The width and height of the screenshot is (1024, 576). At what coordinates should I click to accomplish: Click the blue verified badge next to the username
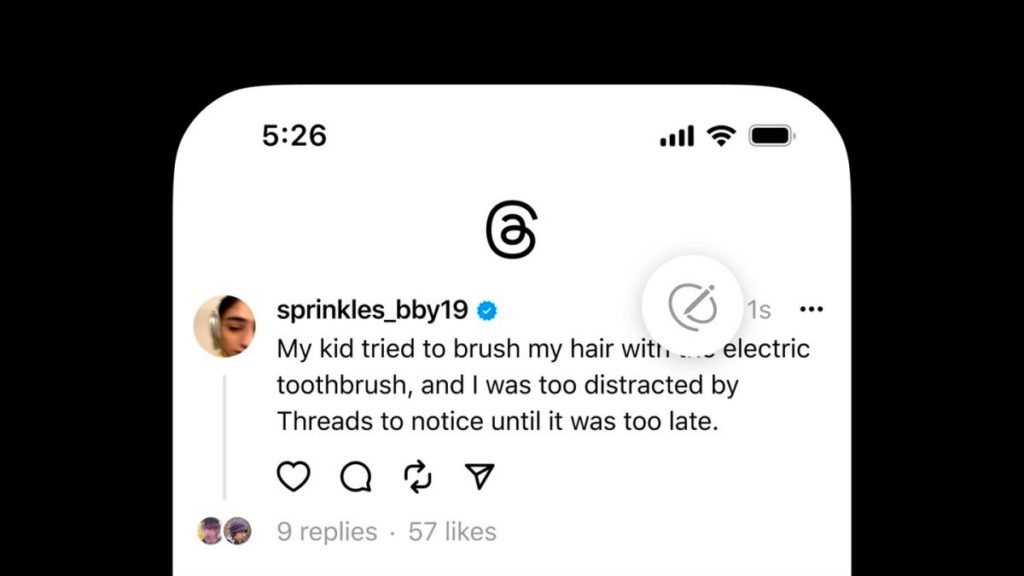pyautogui.click(x=487, y=310)
